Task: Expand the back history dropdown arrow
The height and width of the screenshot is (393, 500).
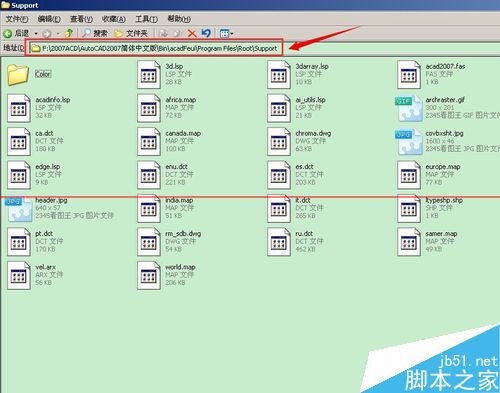Action: 36,34
